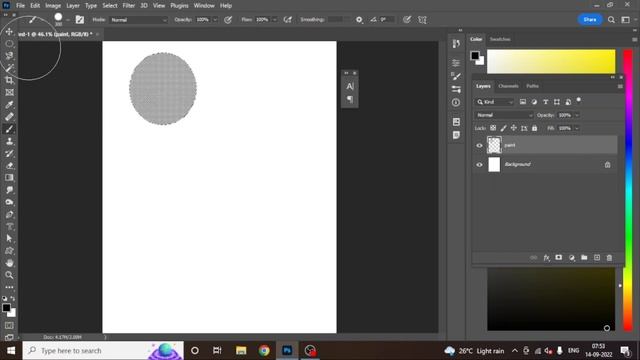Select the Move tool
The width and height of the screenshot is (640, 360).
tap(9, 32)
